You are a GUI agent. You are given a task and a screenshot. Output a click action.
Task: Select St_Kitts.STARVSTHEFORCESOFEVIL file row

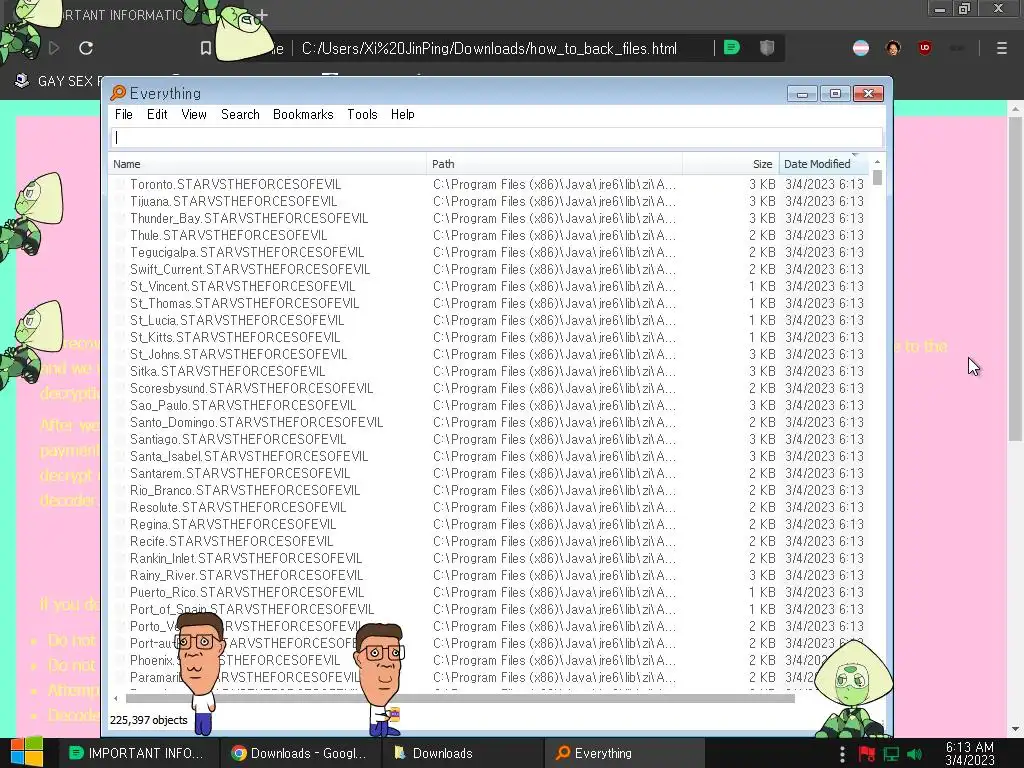[490, 337]
